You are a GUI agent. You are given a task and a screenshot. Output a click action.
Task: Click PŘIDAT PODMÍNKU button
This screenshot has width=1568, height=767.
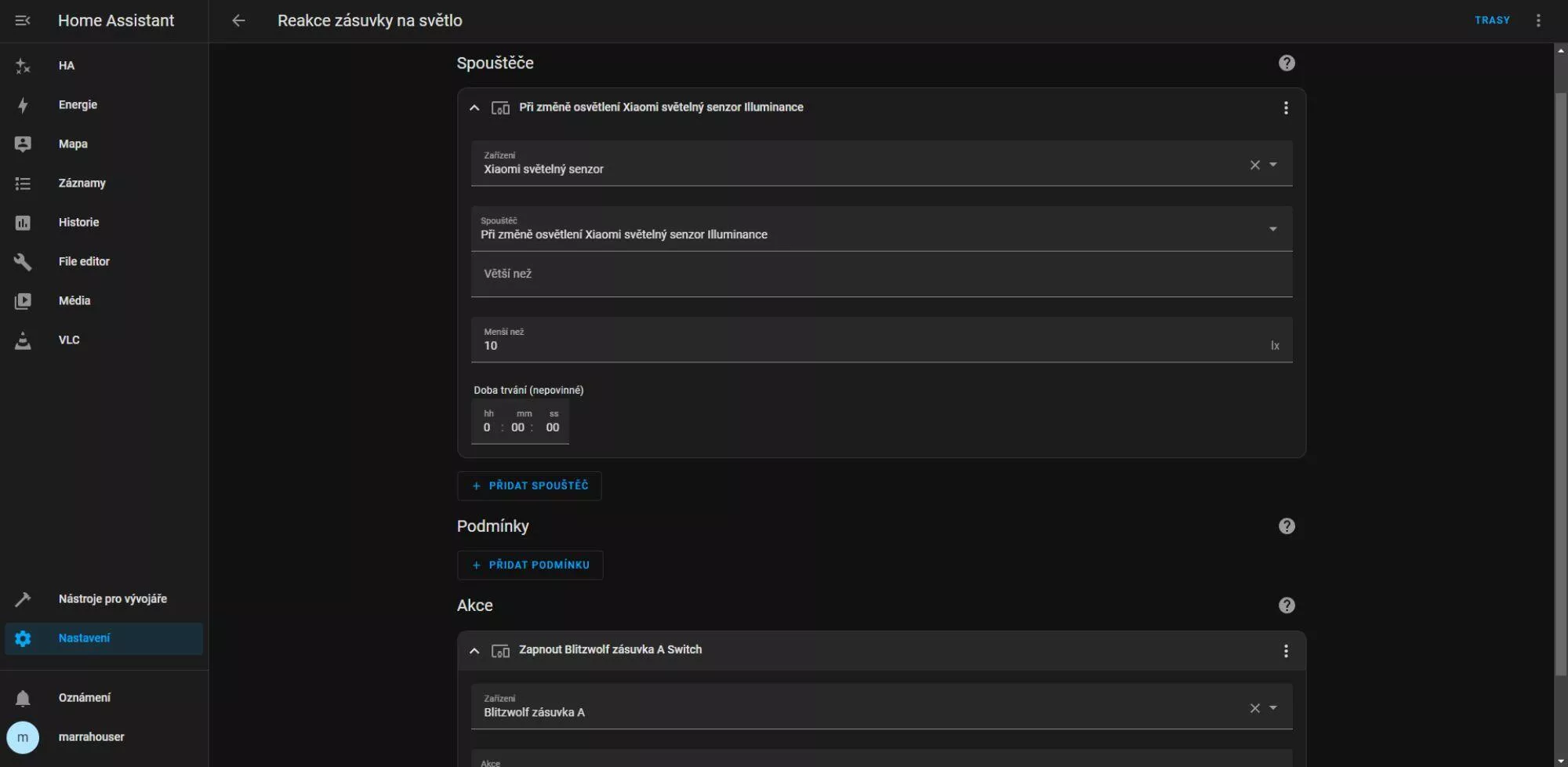pyautogui.click(x=530, y=565)
